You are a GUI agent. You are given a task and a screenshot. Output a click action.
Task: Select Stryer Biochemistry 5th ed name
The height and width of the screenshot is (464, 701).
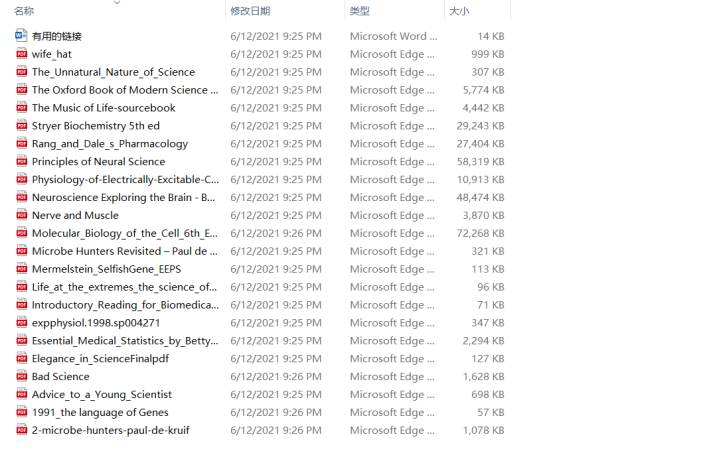(96, 126)
